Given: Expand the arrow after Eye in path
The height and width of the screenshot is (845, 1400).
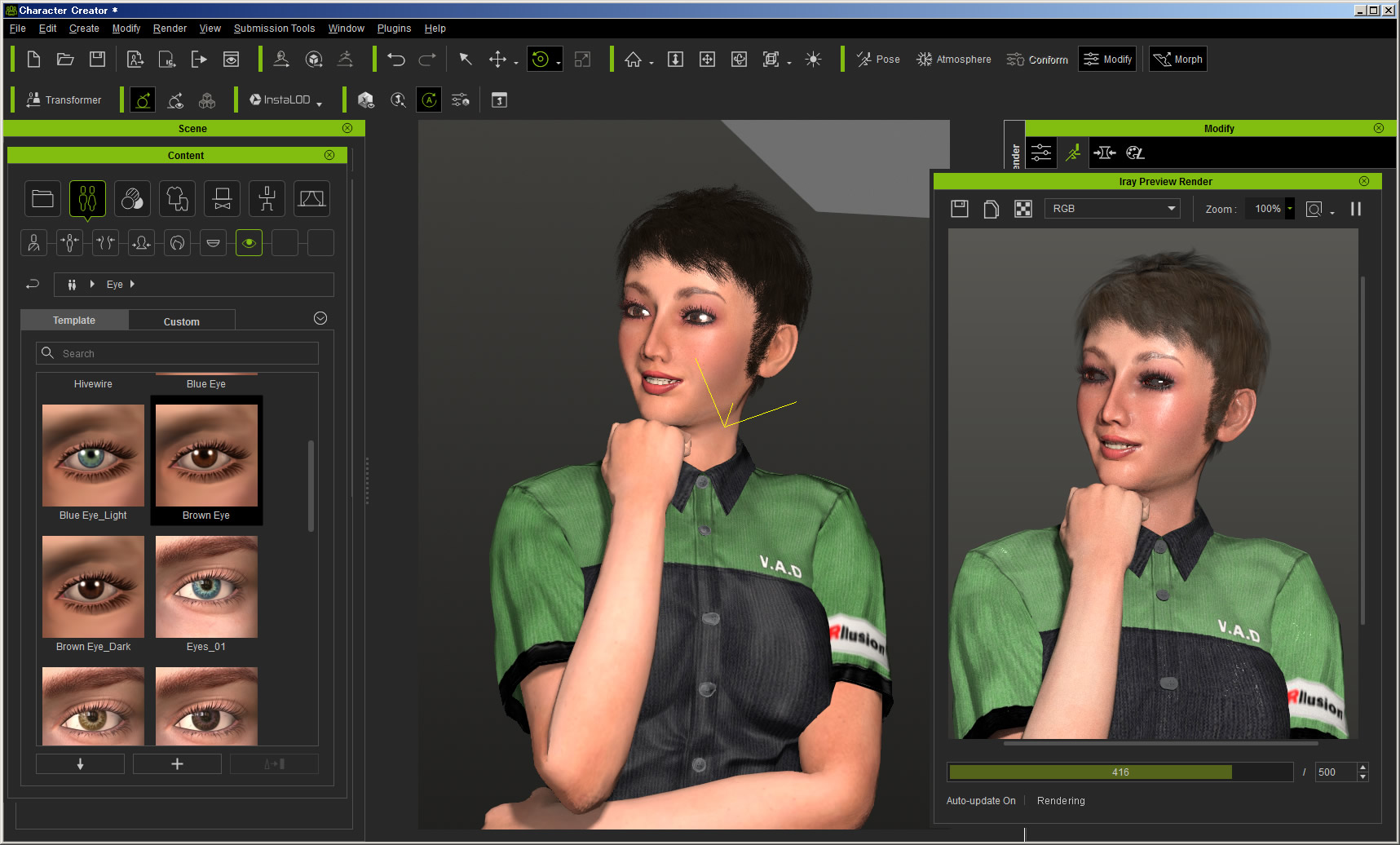Looking at the screenshot, I should 132,284.
